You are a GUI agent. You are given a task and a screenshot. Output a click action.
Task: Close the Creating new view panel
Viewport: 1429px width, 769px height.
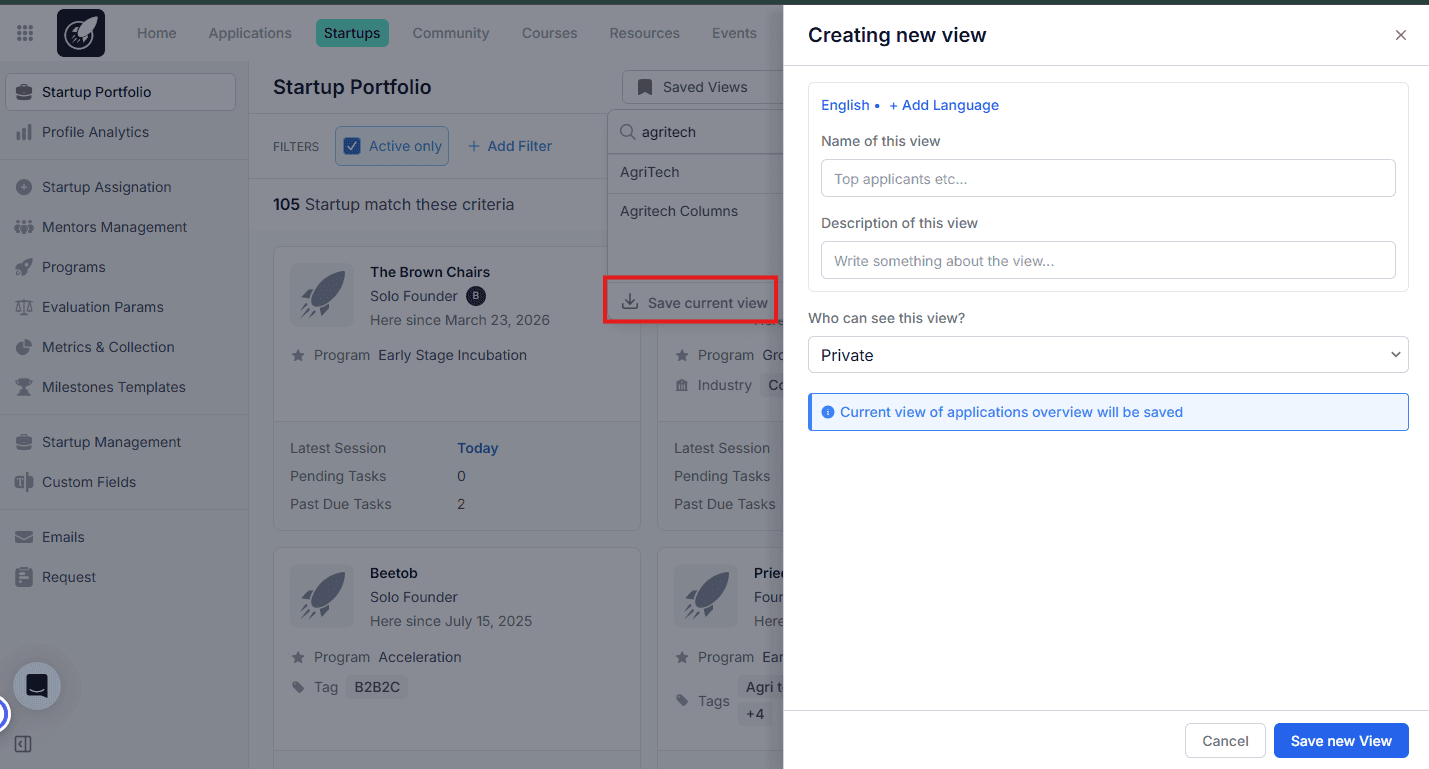[x=1401, y=35]
